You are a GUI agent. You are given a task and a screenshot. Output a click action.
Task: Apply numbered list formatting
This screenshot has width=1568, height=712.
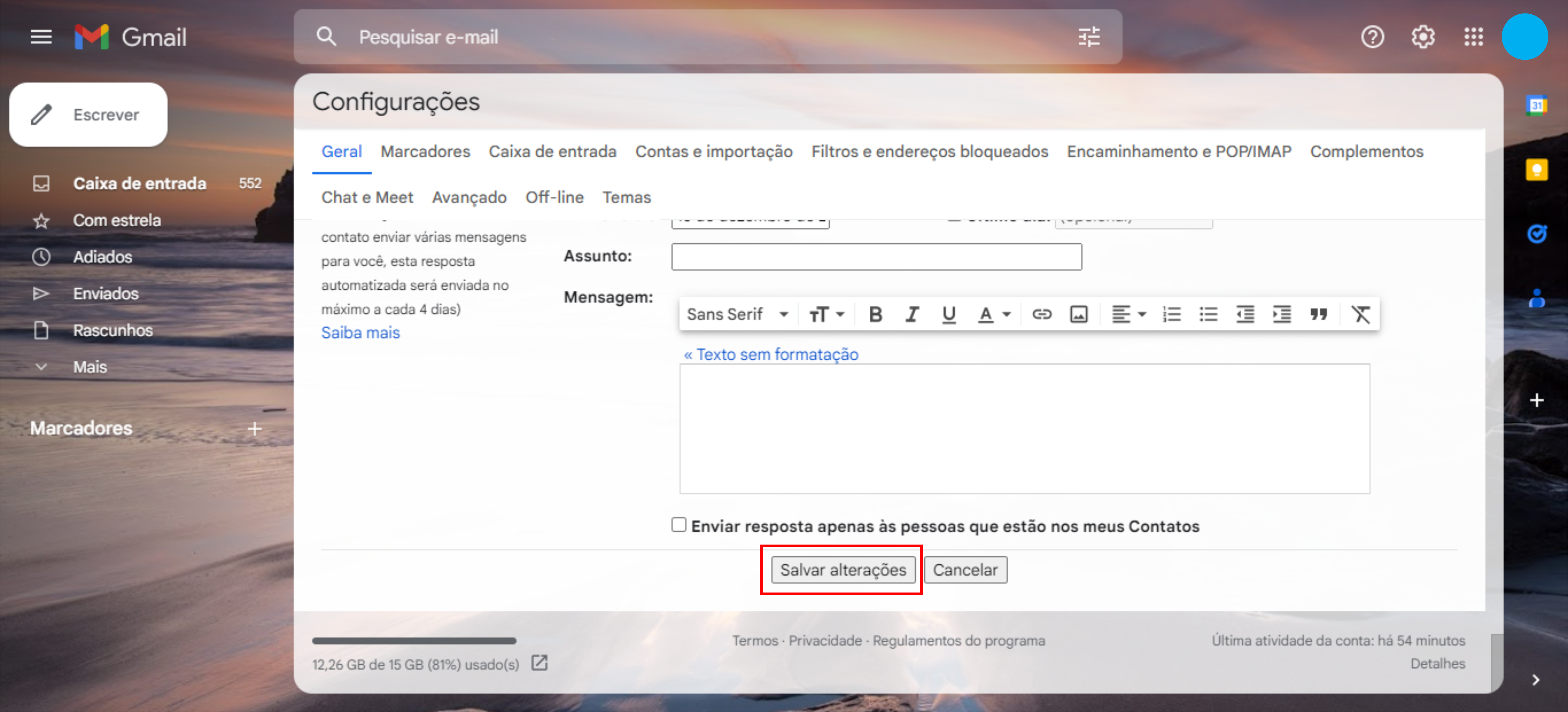(1172, 314)
